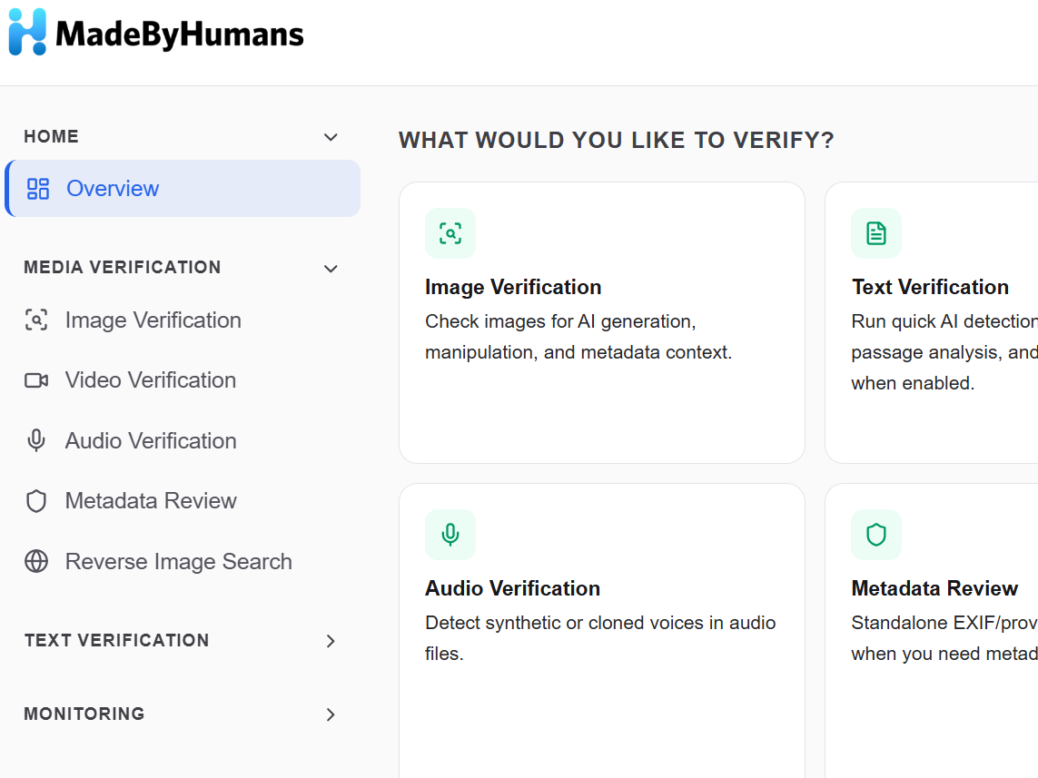Click the Image Verification scan icon in sidebar

pyautogui.click(x=36, y=320)
